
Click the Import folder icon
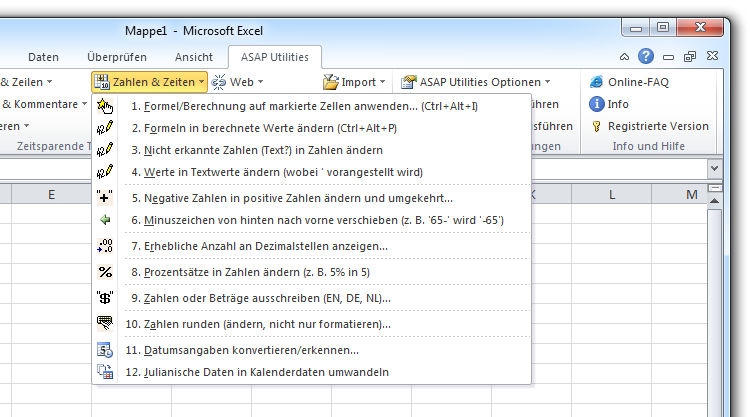click(x=331, y=82)
